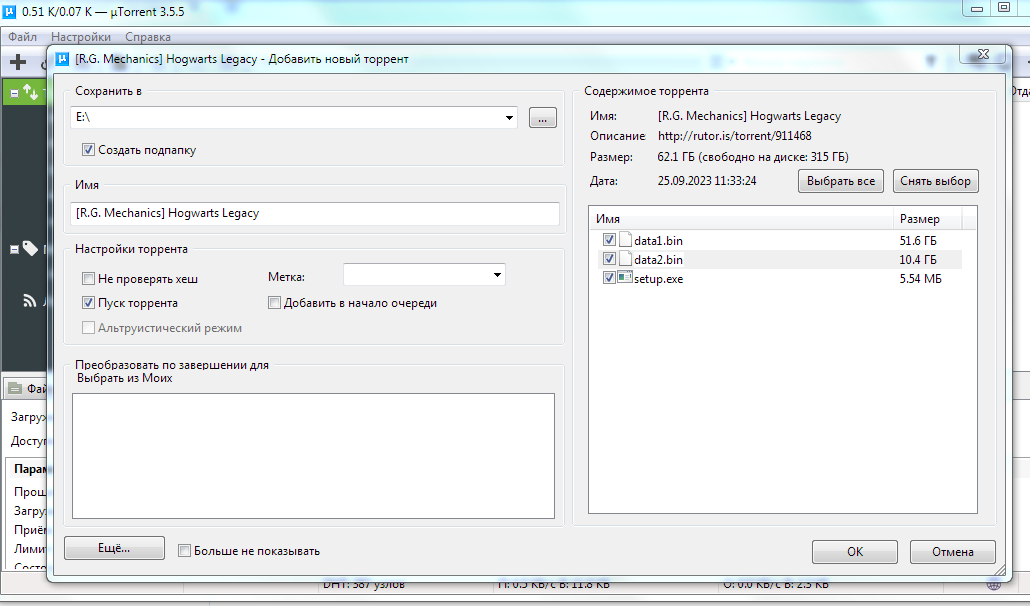Click the data1.bin file icon
This screenshot has height=606, width=1030.
tap(625, 240)
